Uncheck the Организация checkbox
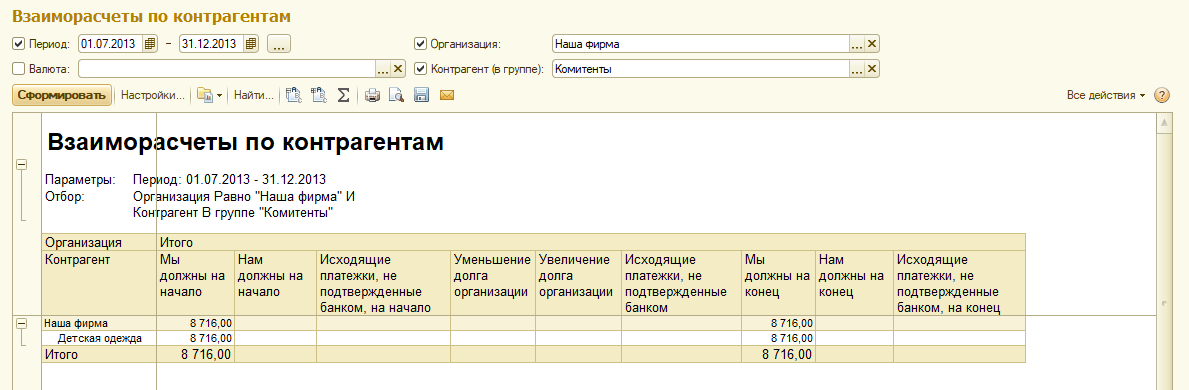1189x390 pixels. click(421, 43)
